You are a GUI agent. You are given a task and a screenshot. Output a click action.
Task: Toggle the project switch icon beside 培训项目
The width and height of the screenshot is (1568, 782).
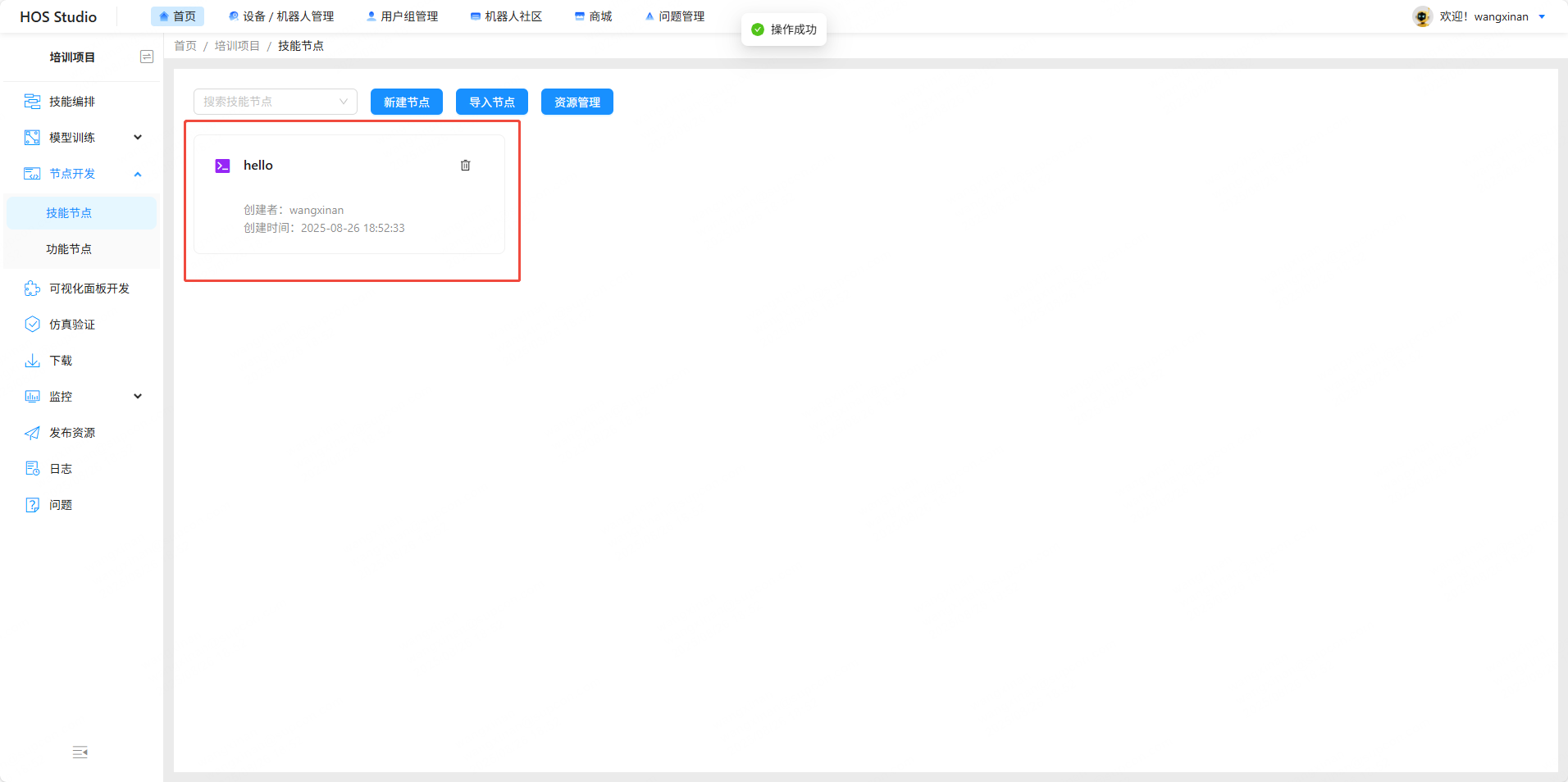pos(147,57)
